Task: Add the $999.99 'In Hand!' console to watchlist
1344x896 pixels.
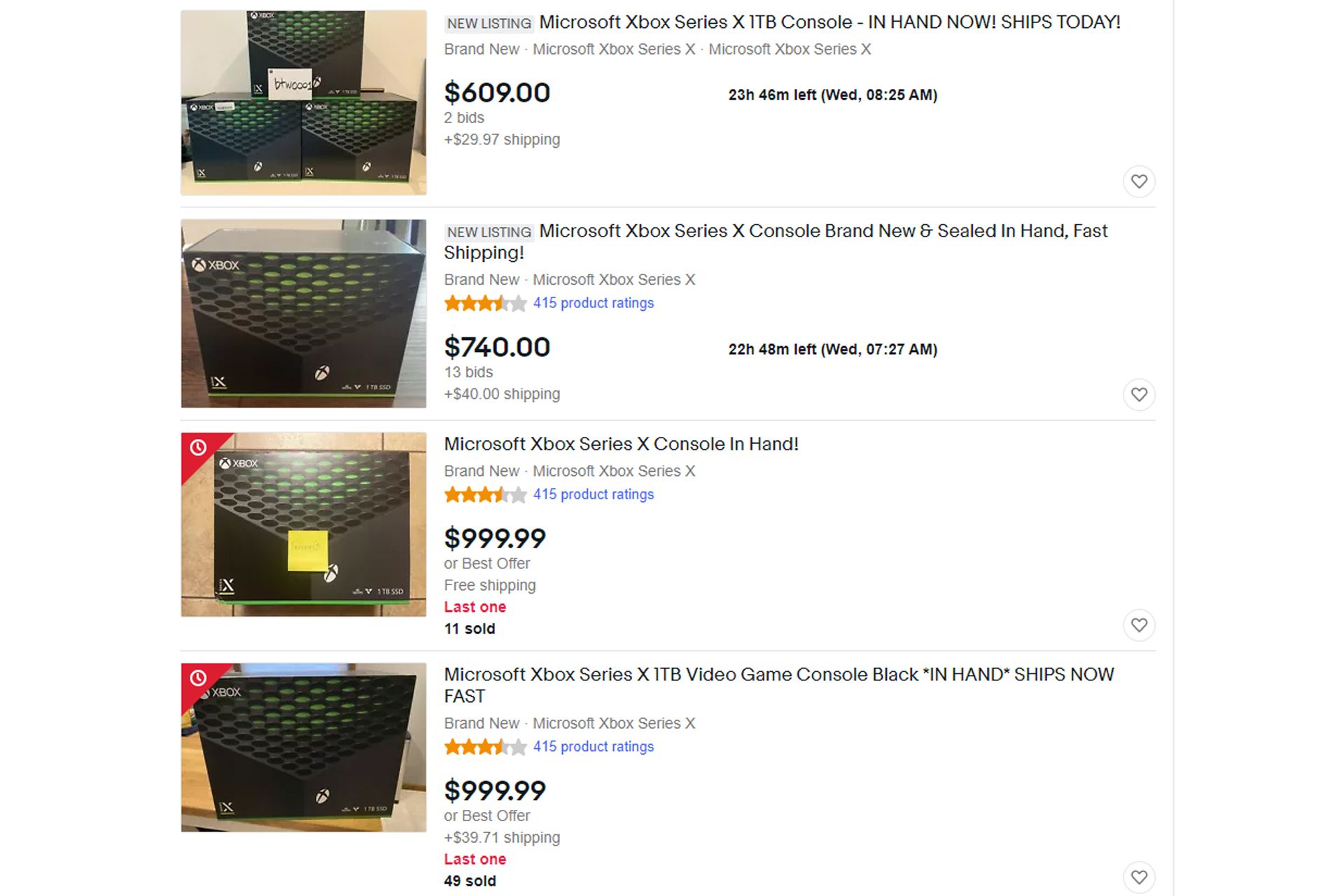Action: click(x=1139, y=625)
